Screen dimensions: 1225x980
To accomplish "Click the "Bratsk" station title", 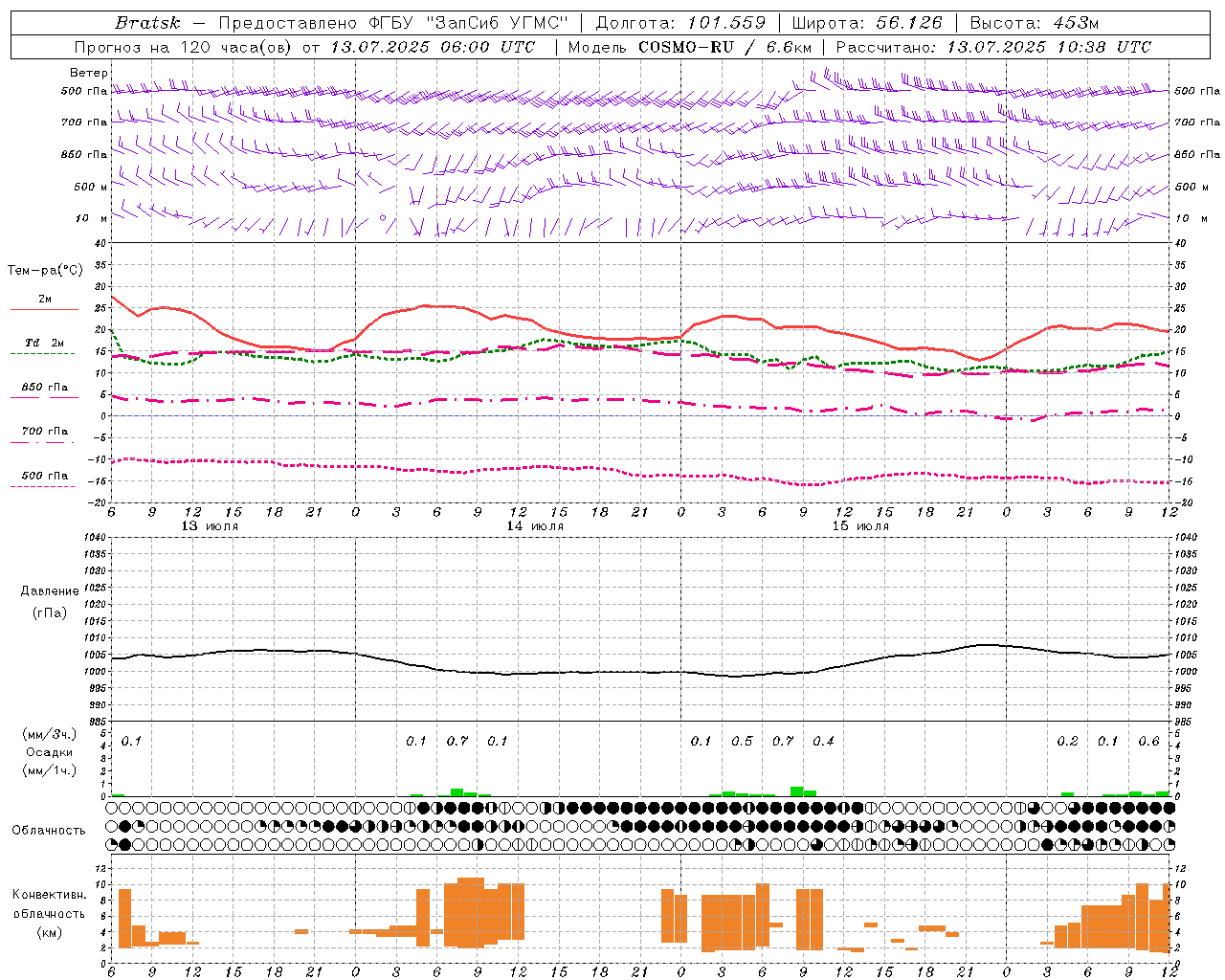I will click(147, 23).
